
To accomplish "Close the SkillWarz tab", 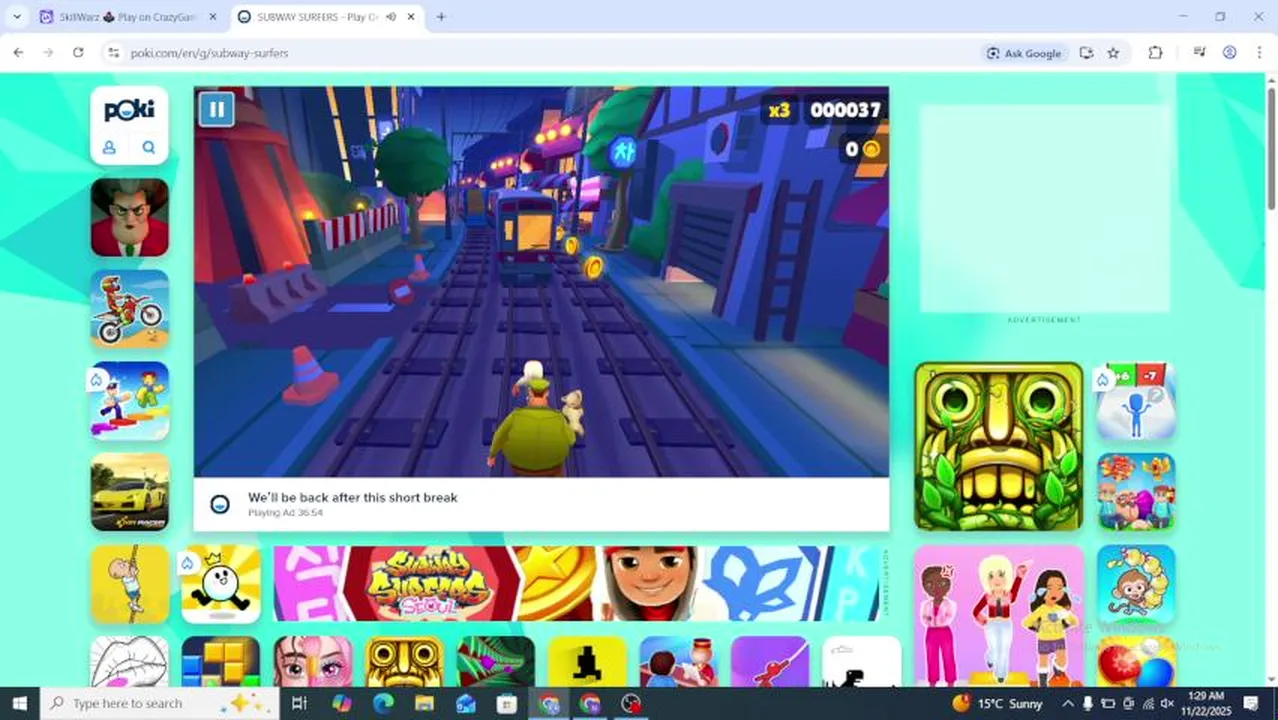I will point(212,17).
